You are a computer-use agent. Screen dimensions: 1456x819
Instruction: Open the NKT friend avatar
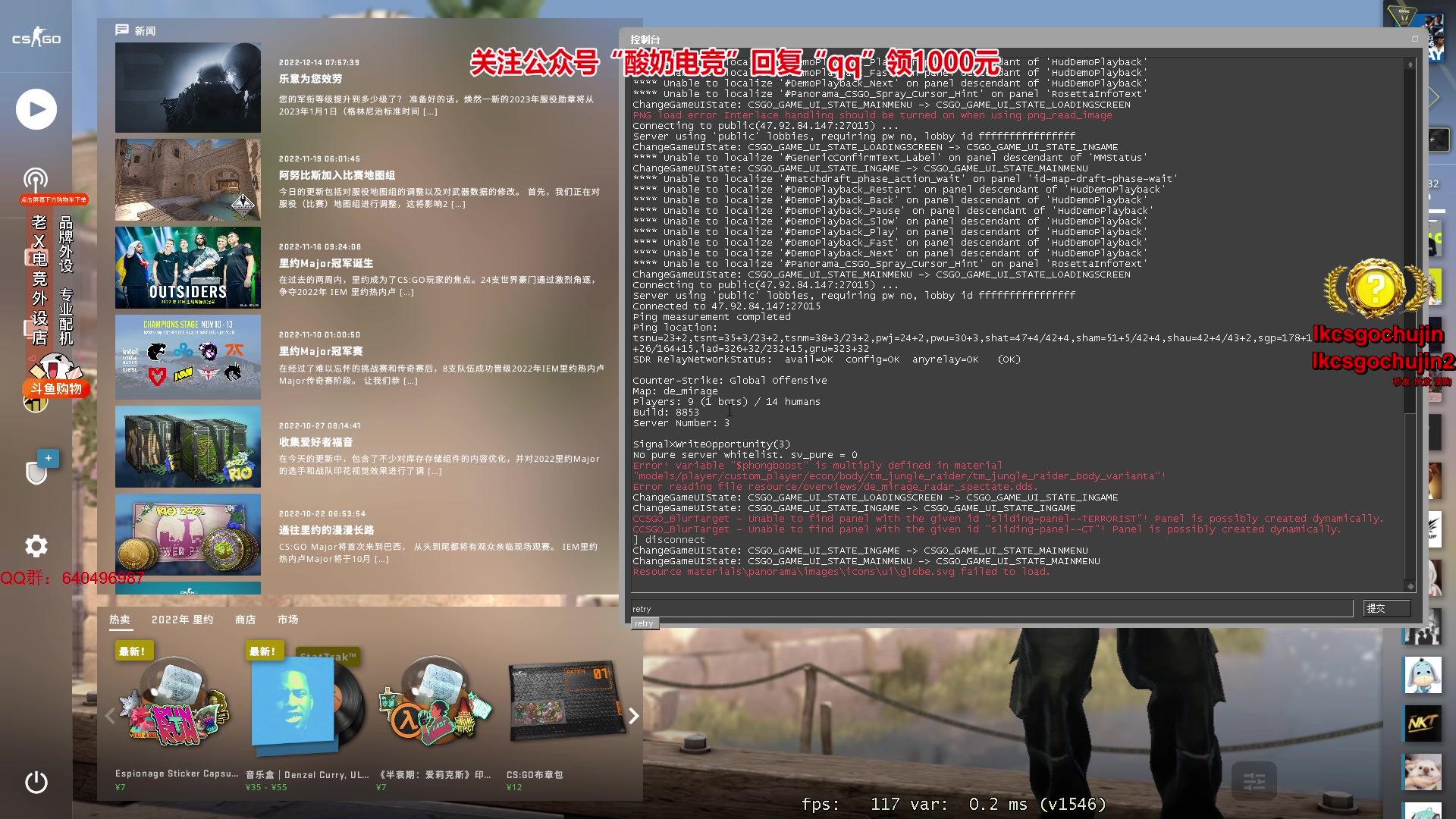1423,723
